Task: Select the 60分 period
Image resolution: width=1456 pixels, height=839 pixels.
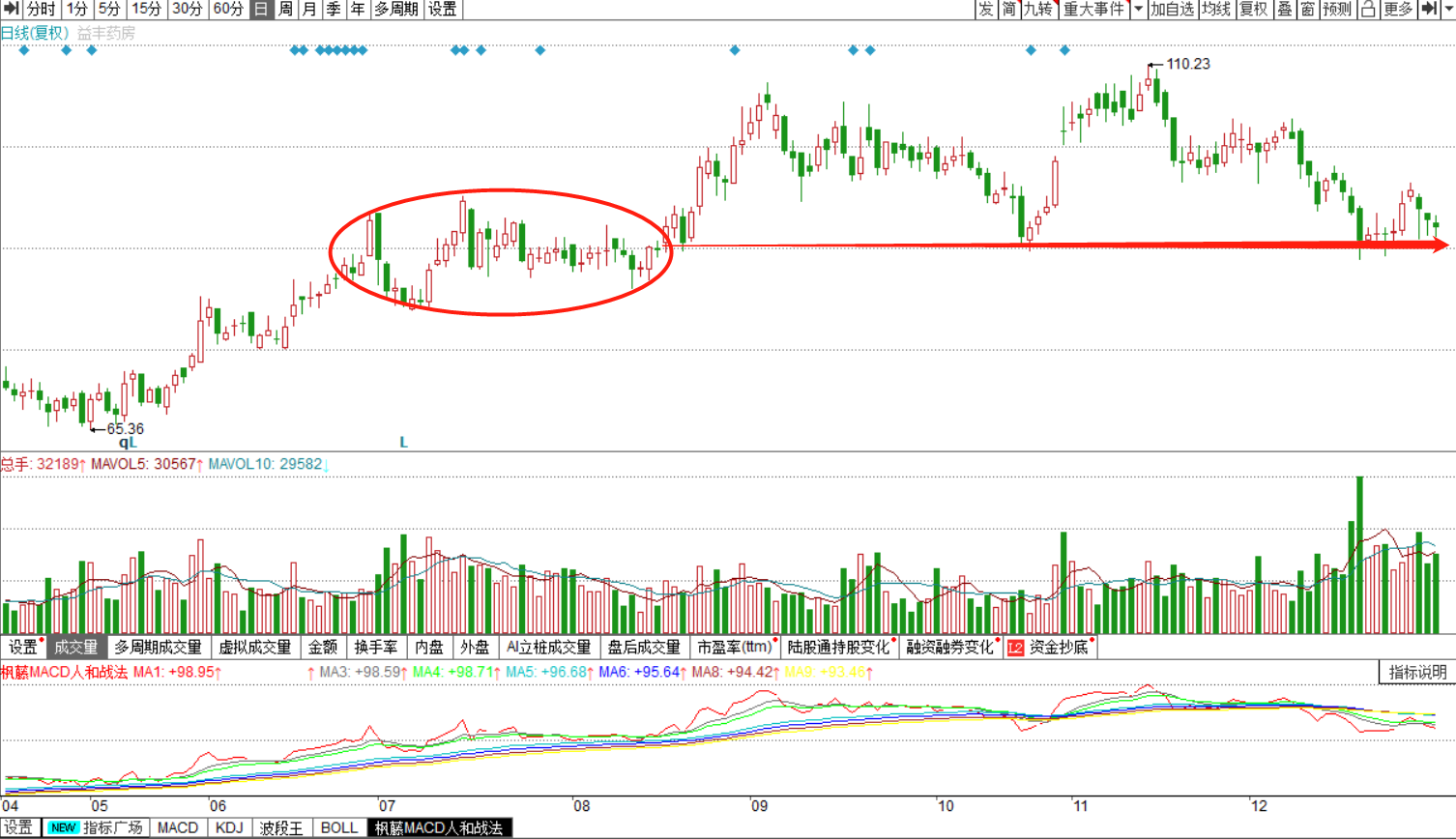Action: click(228, 9)
